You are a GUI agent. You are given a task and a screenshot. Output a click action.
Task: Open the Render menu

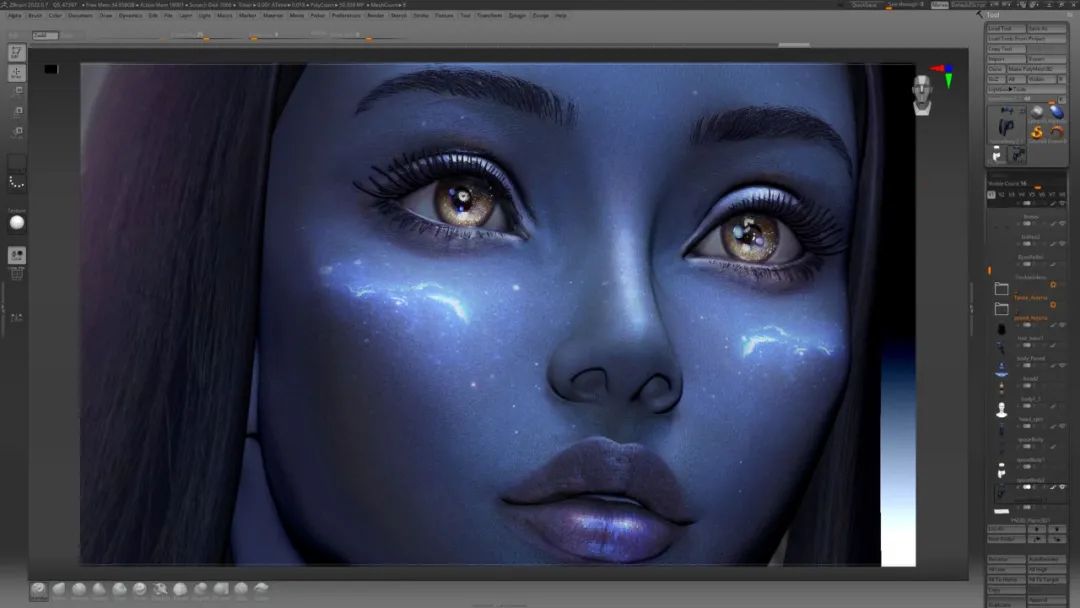click(x=375, y=15)
